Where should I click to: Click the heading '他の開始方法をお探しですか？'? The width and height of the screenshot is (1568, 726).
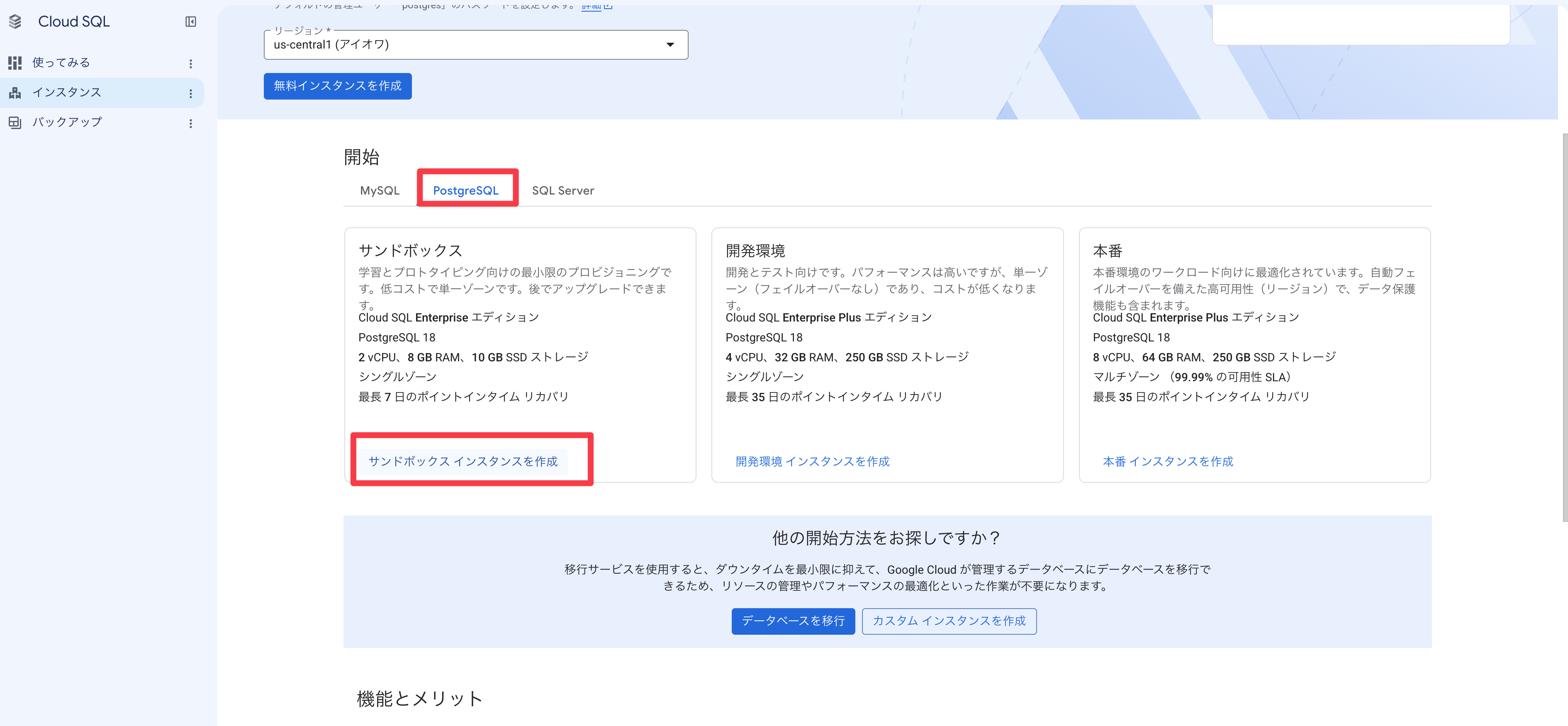(x=887, y=538)
